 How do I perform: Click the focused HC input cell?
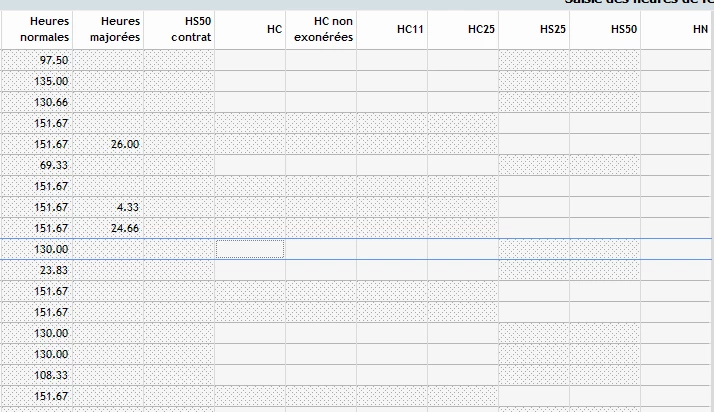pos(250,249)
